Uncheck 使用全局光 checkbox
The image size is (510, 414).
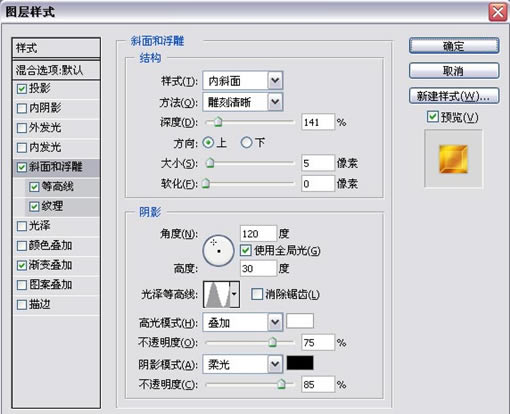pos(246,250)
